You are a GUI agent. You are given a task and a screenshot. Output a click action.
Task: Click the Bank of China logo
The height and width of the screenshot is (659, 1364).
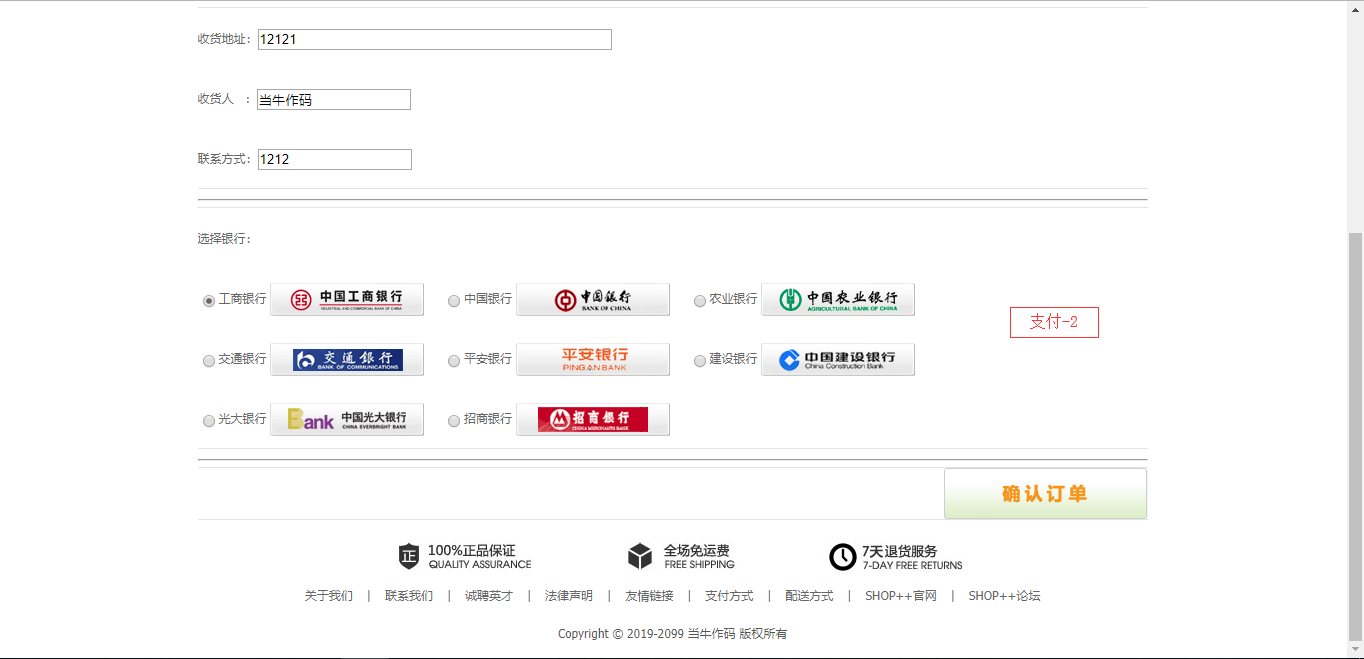pos(593,300)
